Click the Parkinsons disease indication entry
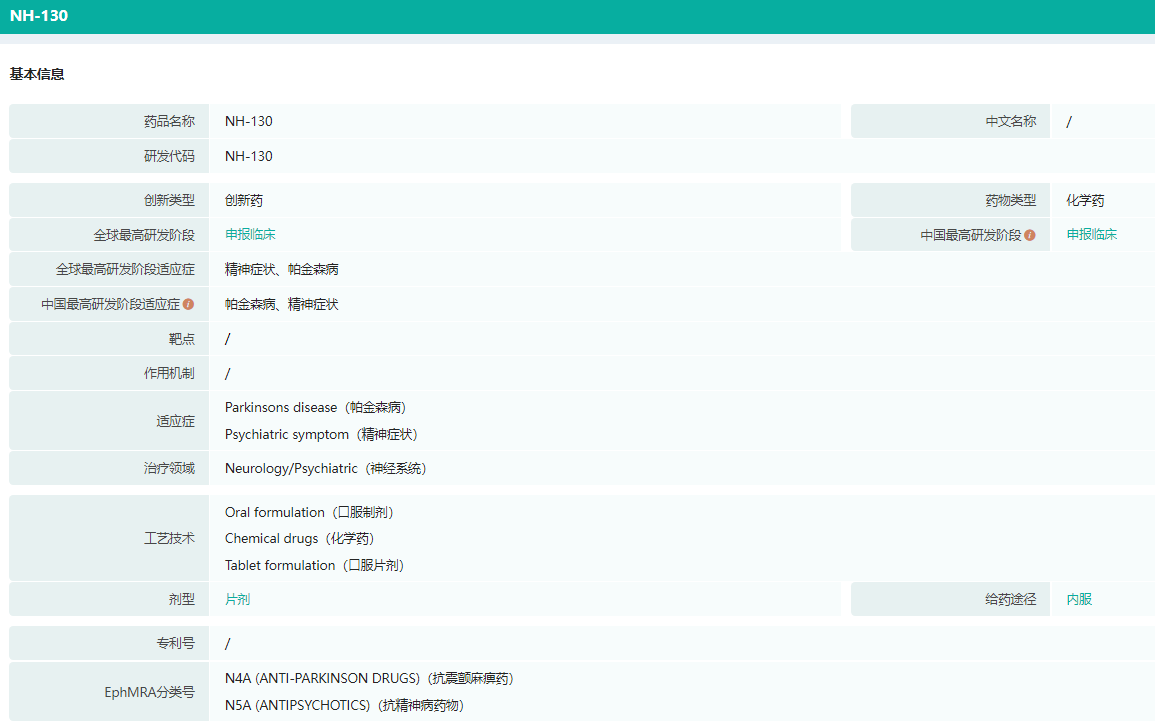The width and height of the screenshot is (1155, 728). point(315,408)
